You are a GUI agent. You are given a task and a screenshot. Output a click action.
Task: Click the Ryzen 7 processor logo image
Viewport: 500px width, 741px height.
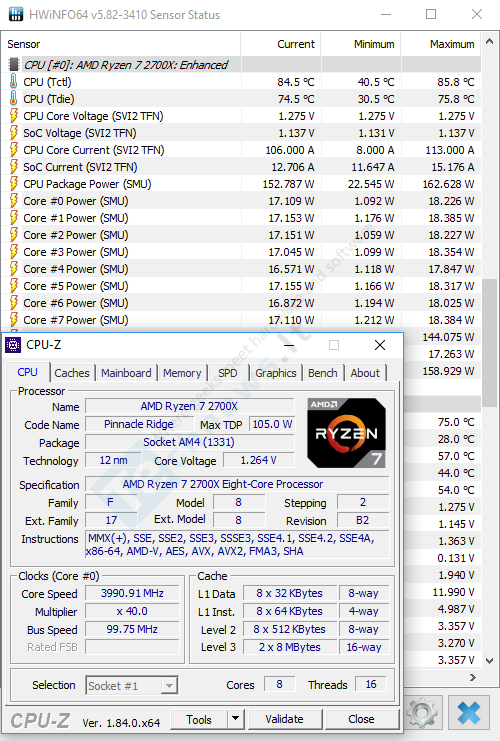[x=346, y=433]
